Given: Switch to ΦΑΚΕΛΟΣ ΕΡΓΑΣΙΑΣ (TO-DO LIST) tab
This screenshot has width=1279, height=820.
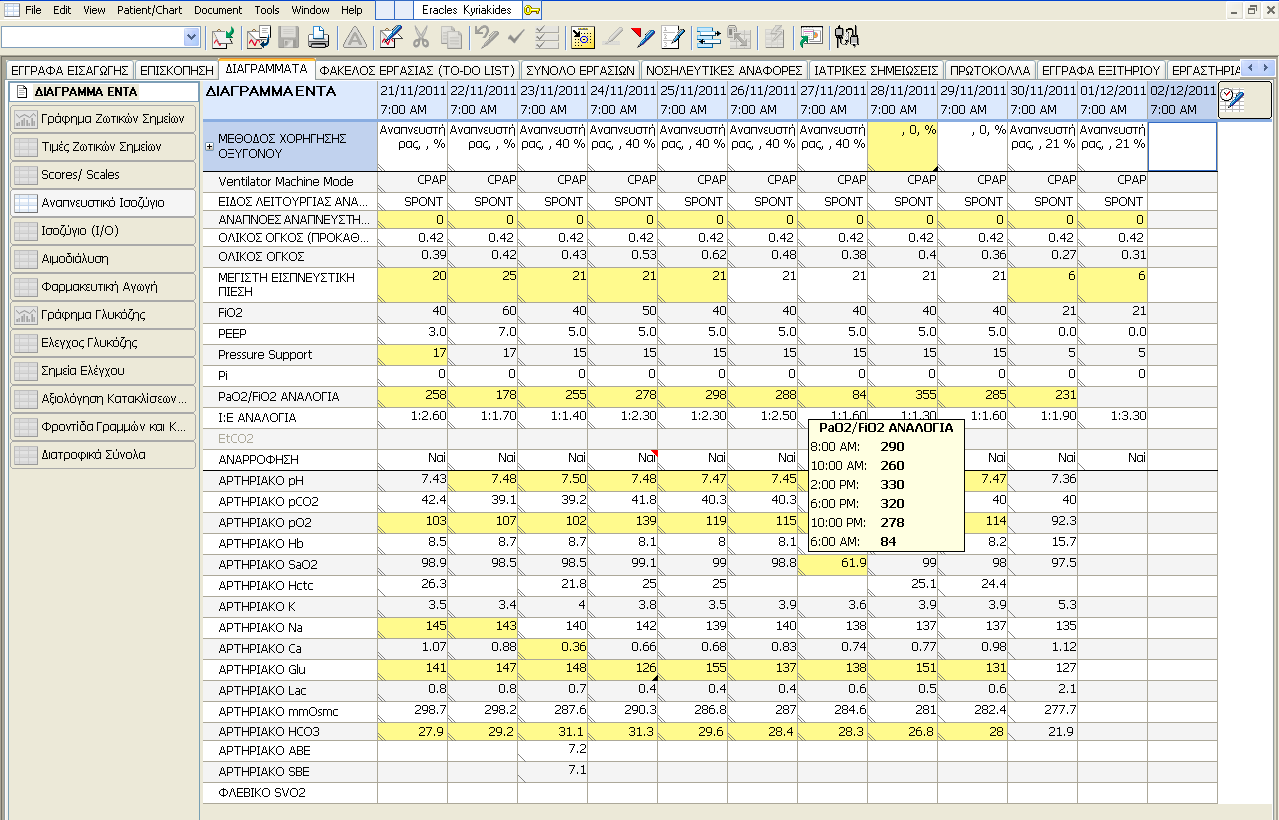Looking at the screenshot, I should [x=417, y=70].
